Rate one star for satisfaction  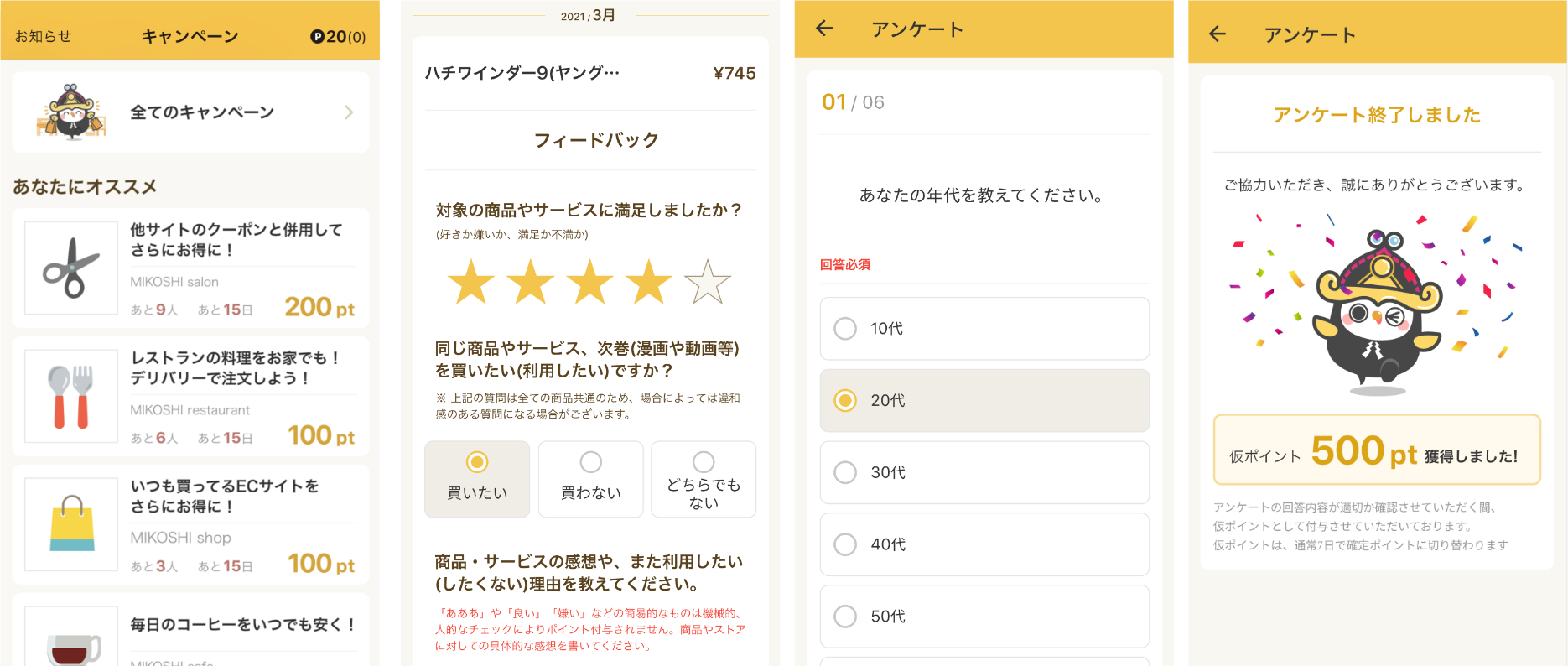point(471,282)
